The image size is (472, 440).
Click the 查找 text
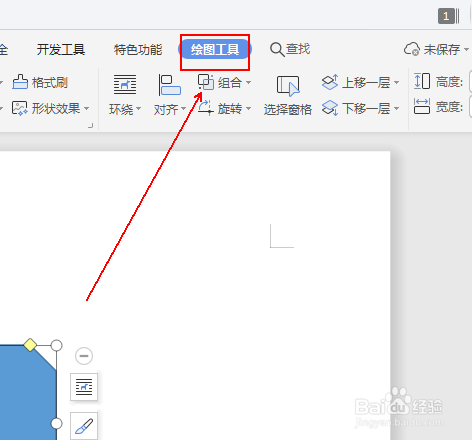pyautogui.click(x=298, y=49)
